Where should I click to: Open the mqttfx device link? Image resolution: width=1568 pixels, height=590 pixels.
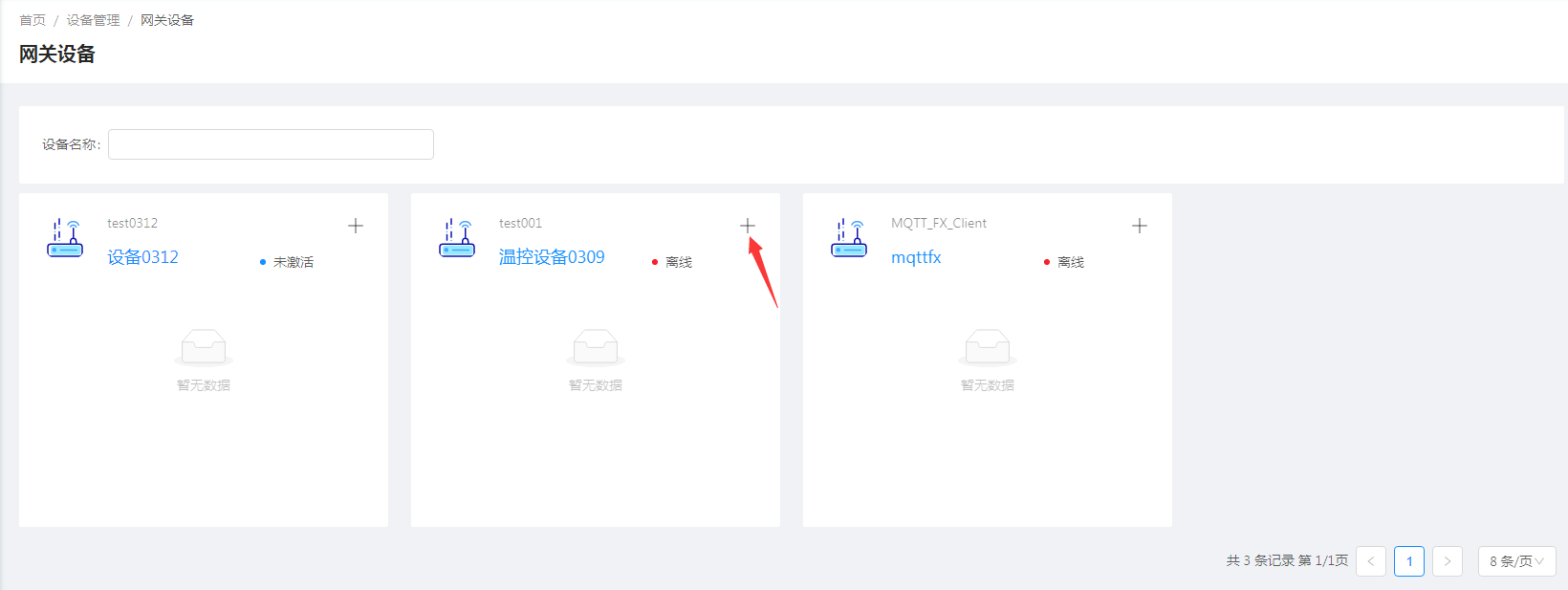pos(916,257)
